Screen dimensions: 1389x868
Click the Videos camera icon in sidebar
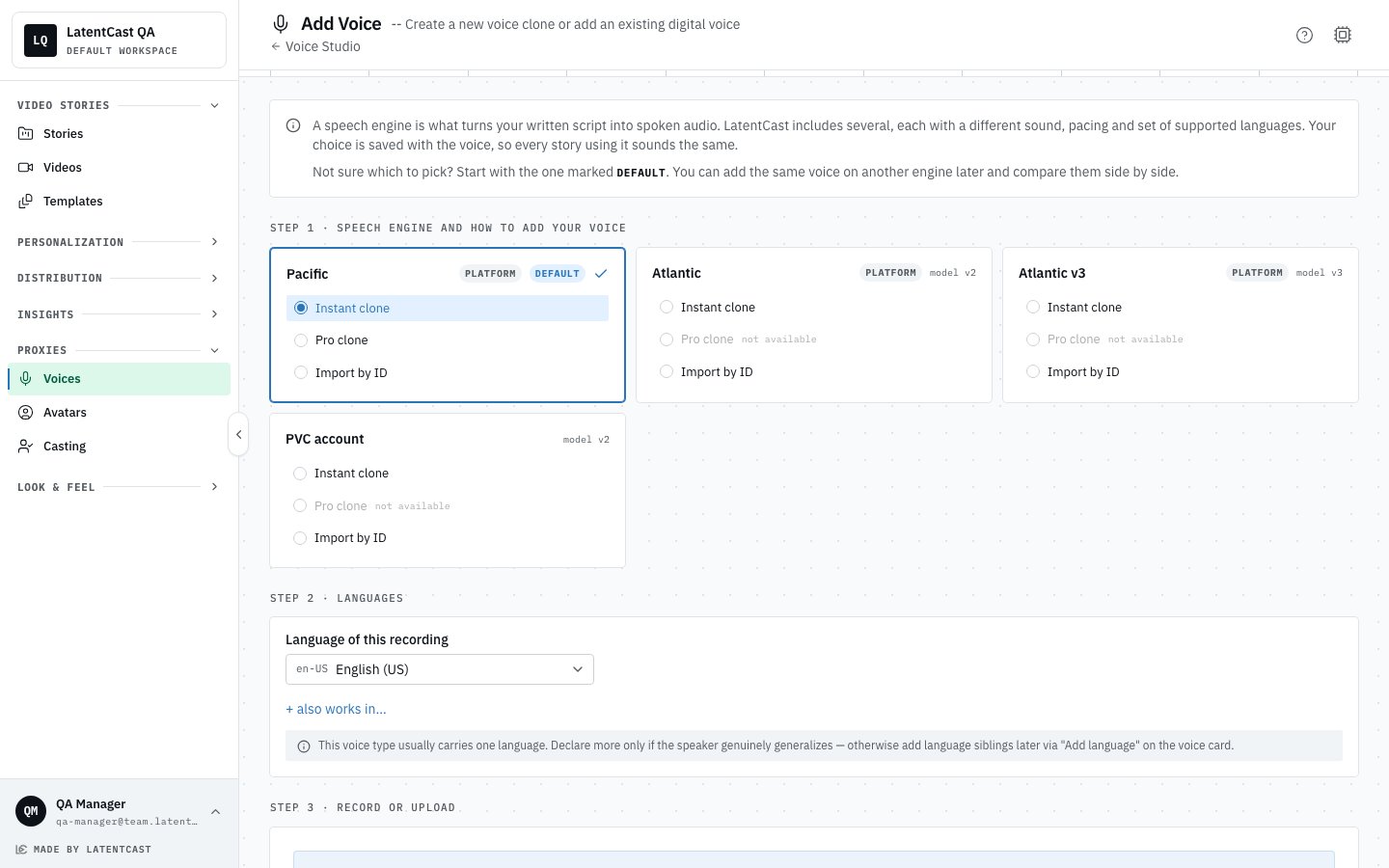26,168
